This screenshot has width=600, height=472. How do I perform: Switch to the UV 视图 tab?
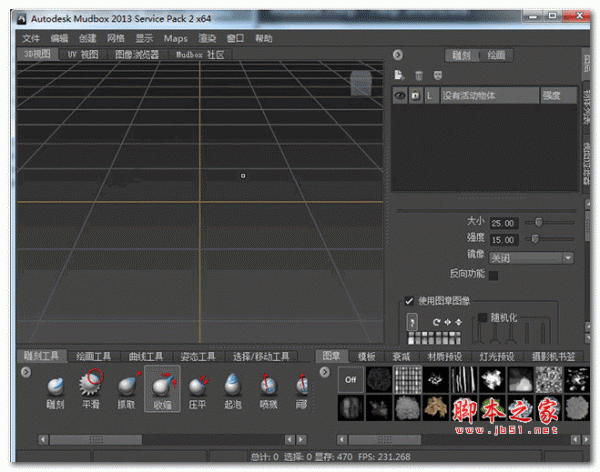(x=82, y=54)
